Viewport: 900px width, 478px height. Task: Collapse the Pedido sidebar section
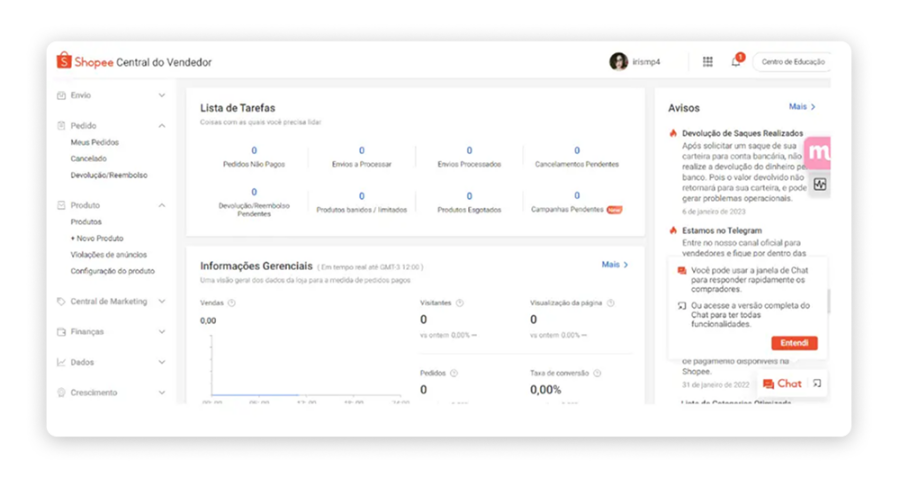[x=162, y=126]
